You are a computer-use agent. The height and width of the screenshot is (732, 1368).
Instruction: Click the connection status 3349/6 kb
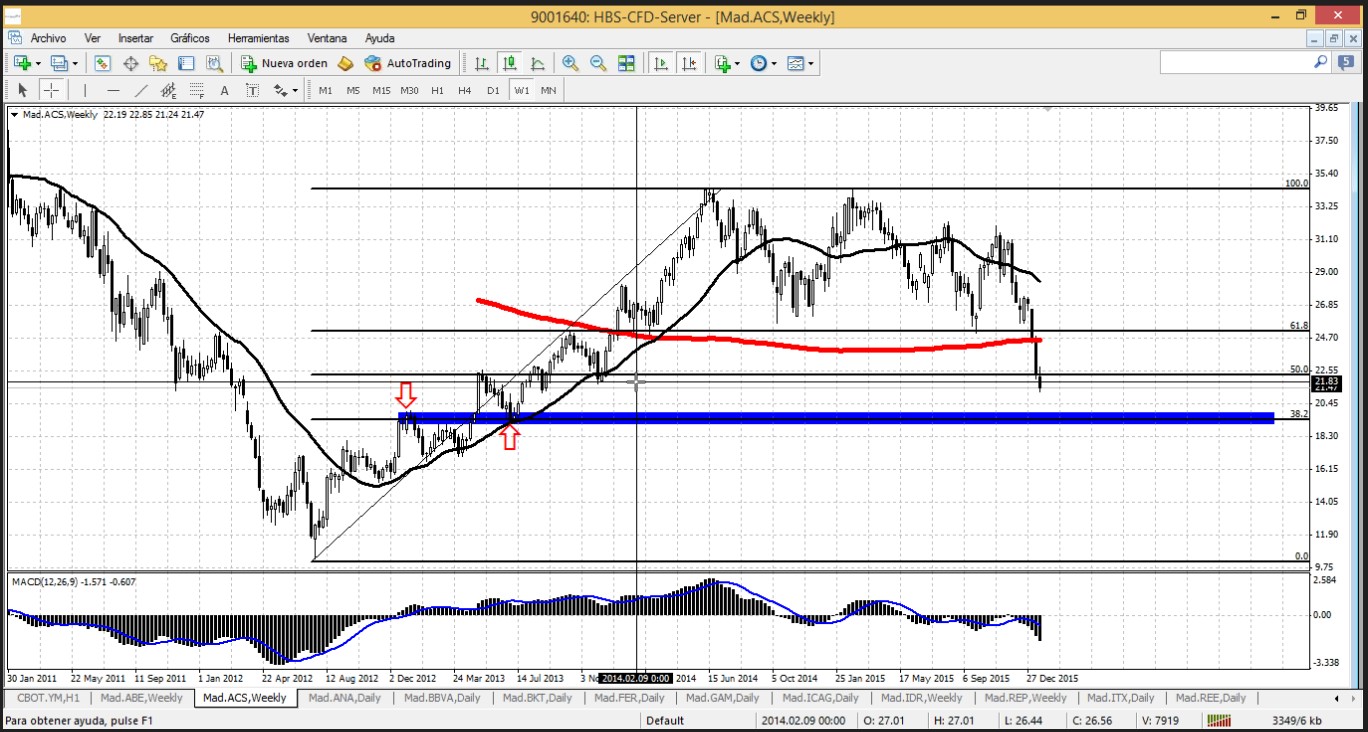(x=1297, y=721)
